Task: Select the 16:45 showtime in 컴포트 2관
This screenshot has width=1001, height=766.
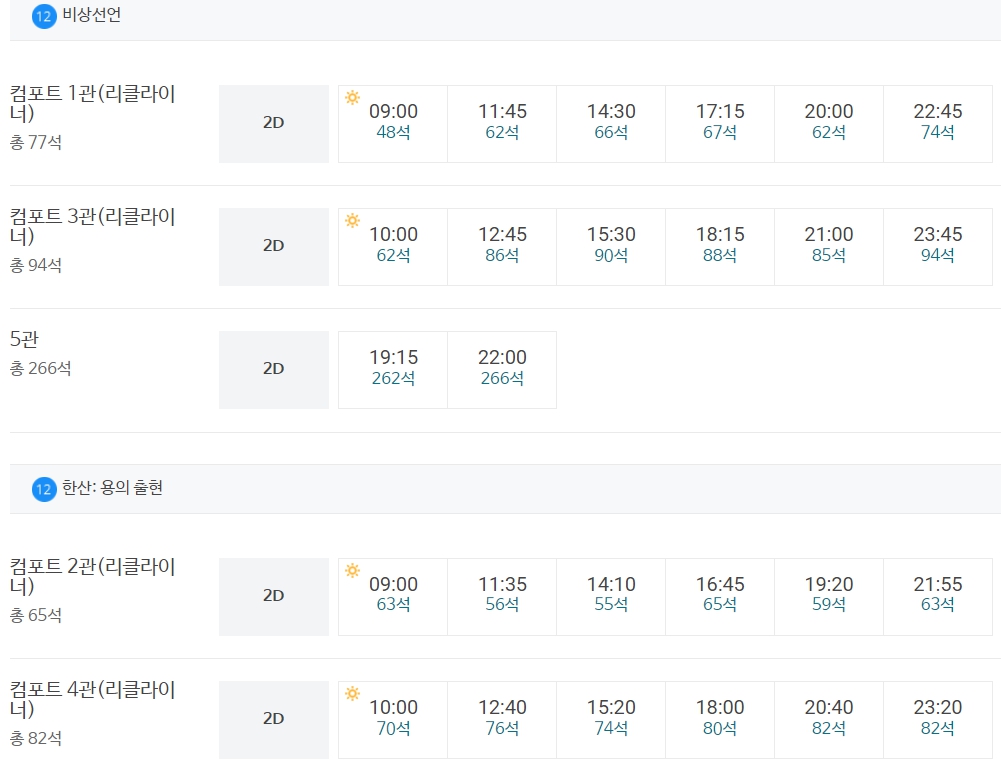Action: (720, 597)
